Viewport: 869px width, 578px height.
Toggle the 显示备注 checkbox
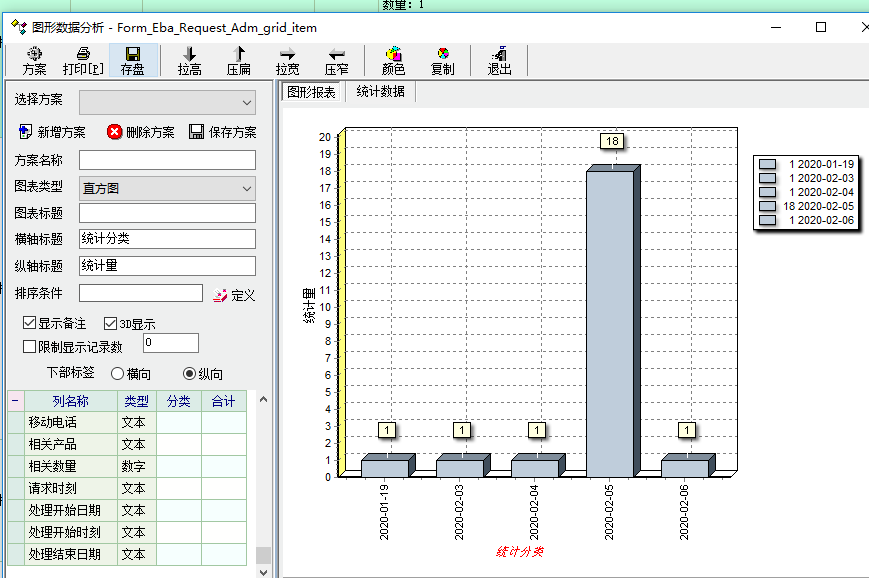point(30,324)
